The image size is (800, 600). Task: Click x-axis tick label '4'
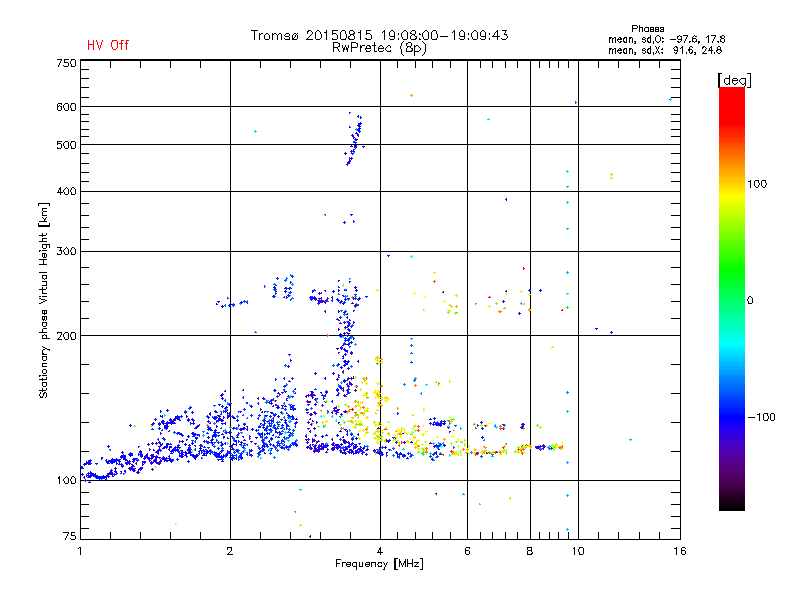coord(380,551)
